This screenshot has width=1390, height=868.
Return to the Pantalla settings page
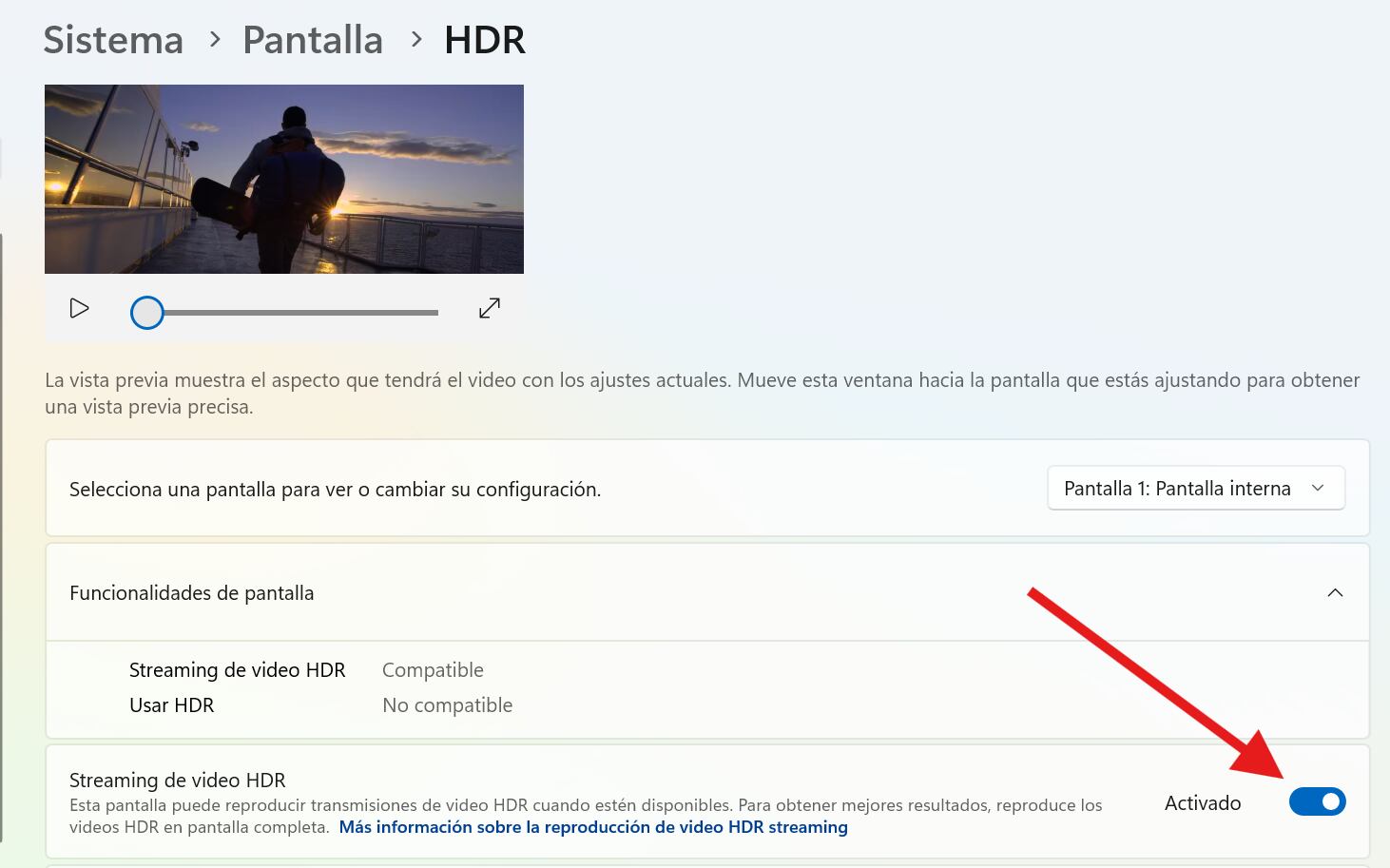[x=312, y=39]
